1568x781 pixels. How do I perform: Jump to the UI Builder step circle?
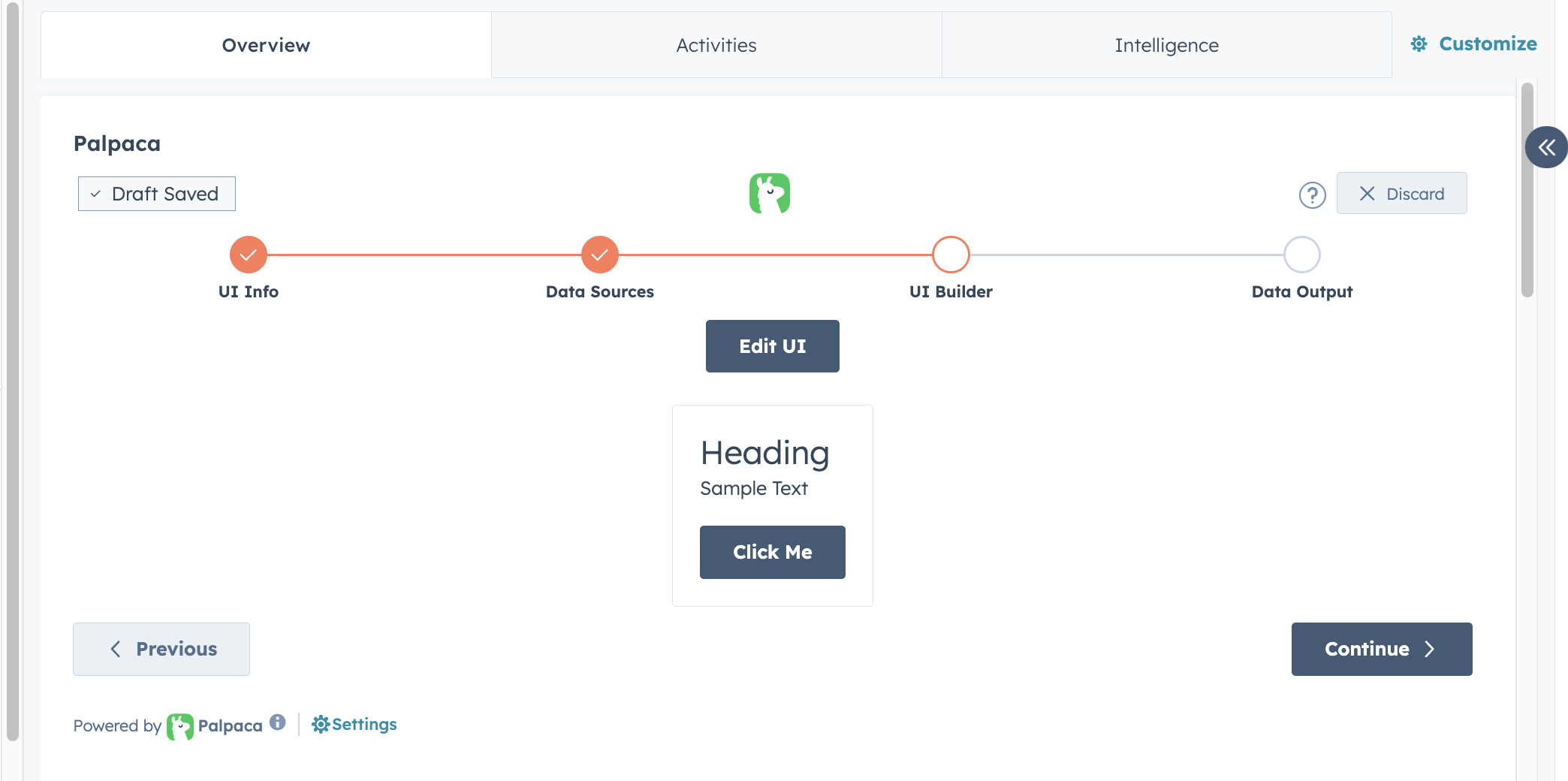(x=951, y=255)
